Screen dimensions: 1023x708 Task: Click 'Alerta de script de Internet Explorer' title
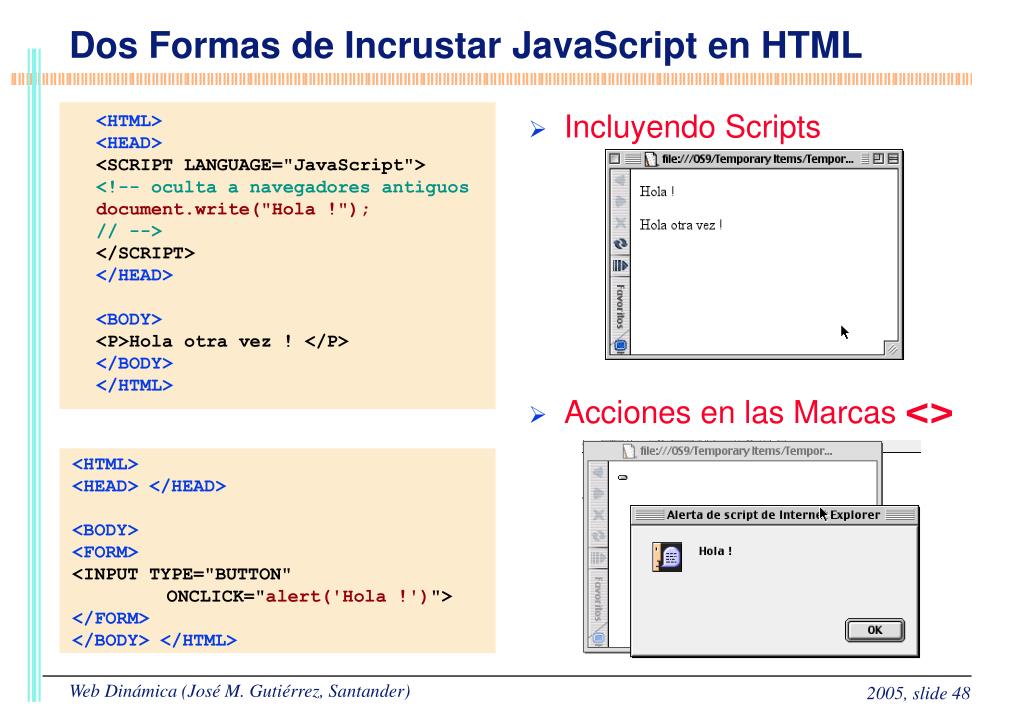pos(773,515)
